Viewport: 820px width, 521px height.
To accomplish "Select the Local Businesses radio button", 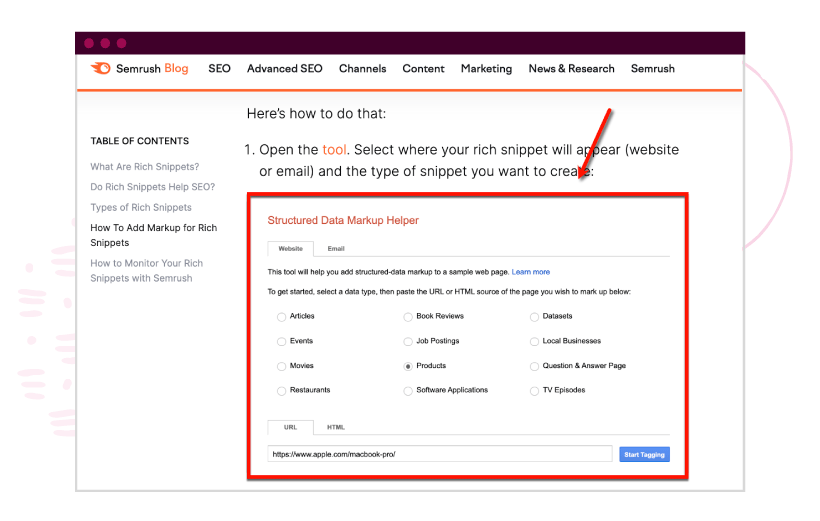I will click(534, 342).
